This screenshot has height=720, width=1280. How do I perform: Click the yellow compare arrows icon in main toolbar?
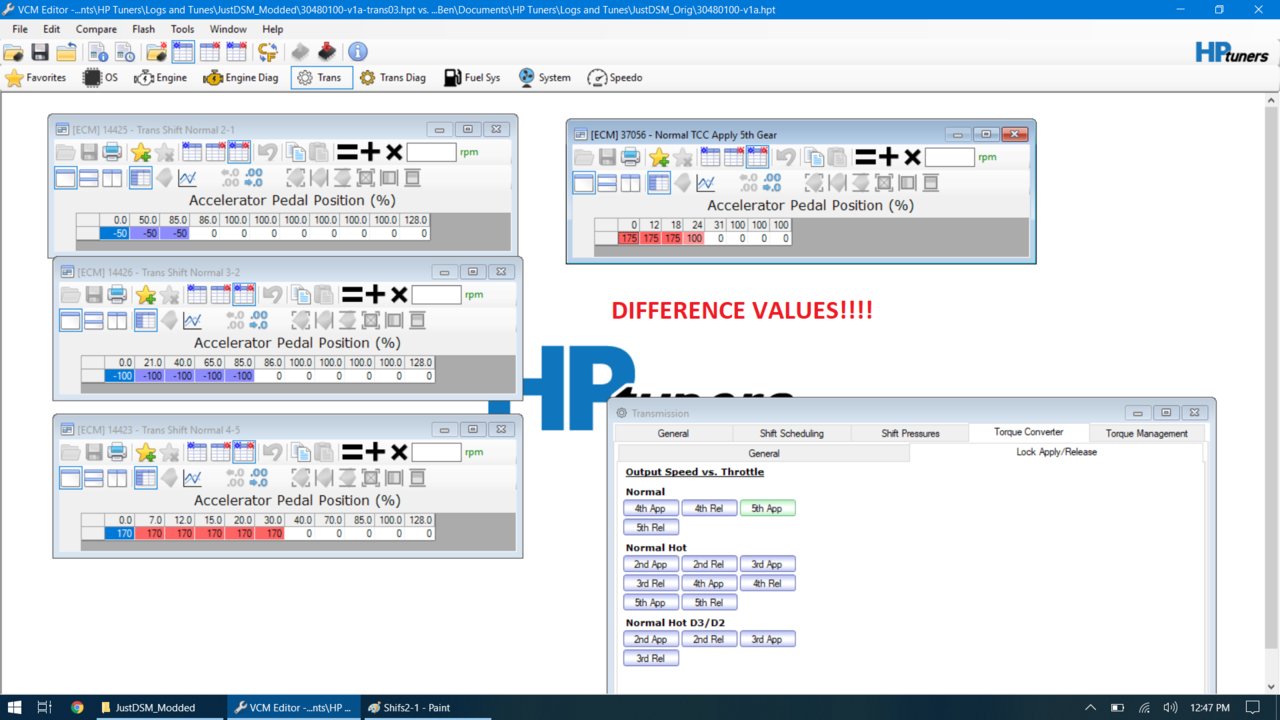click(267, 52)
